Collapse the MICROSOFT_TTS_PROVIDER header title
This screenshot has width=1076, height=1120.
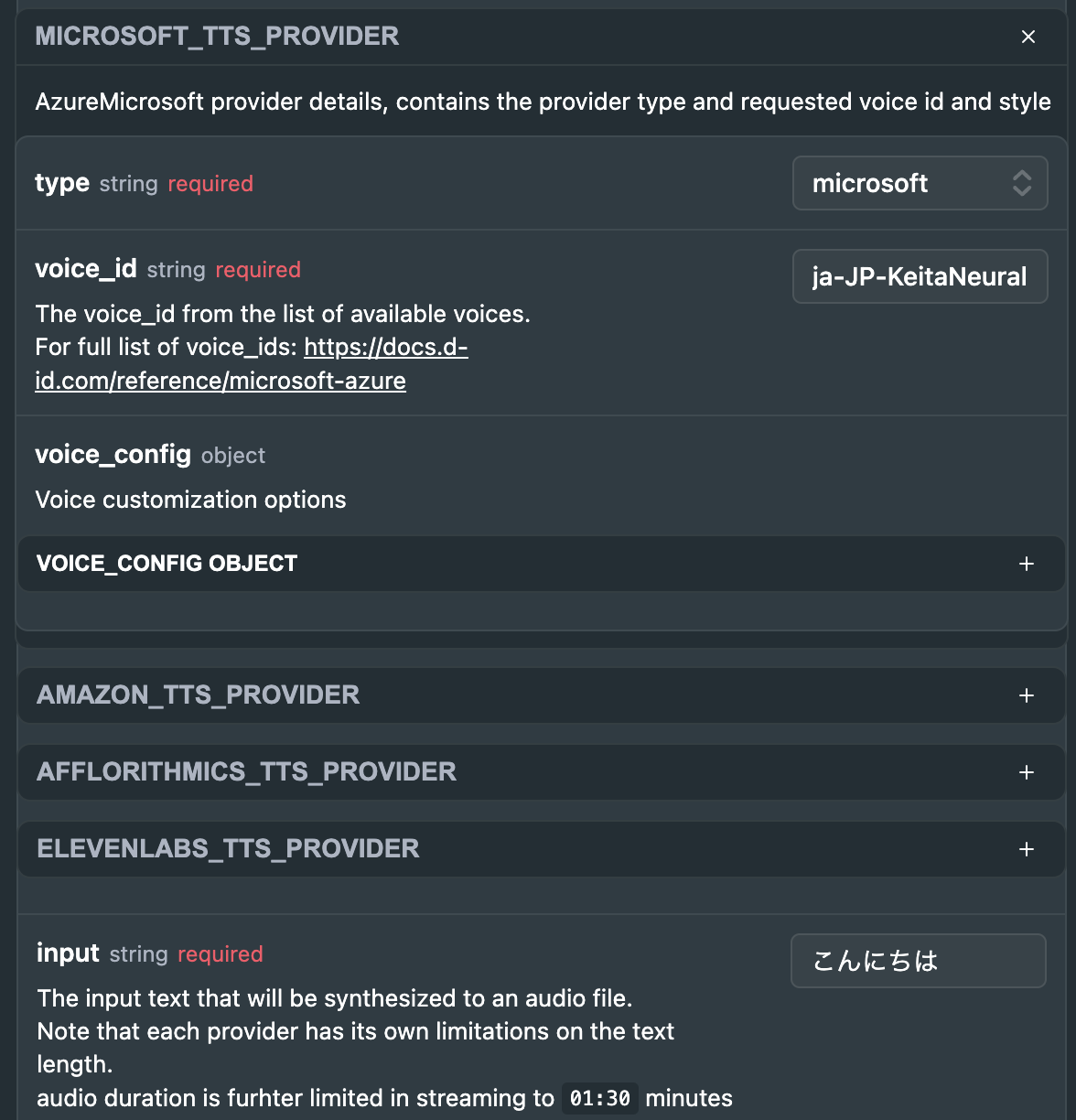tap(217, 37)
